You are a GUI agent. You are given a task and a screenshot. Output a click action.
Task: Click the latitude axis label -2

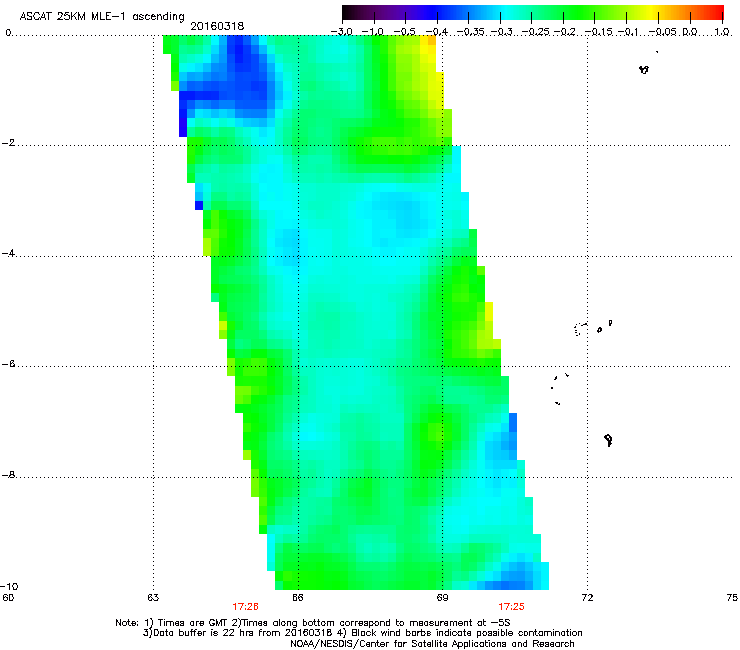[x=8, y=143]
